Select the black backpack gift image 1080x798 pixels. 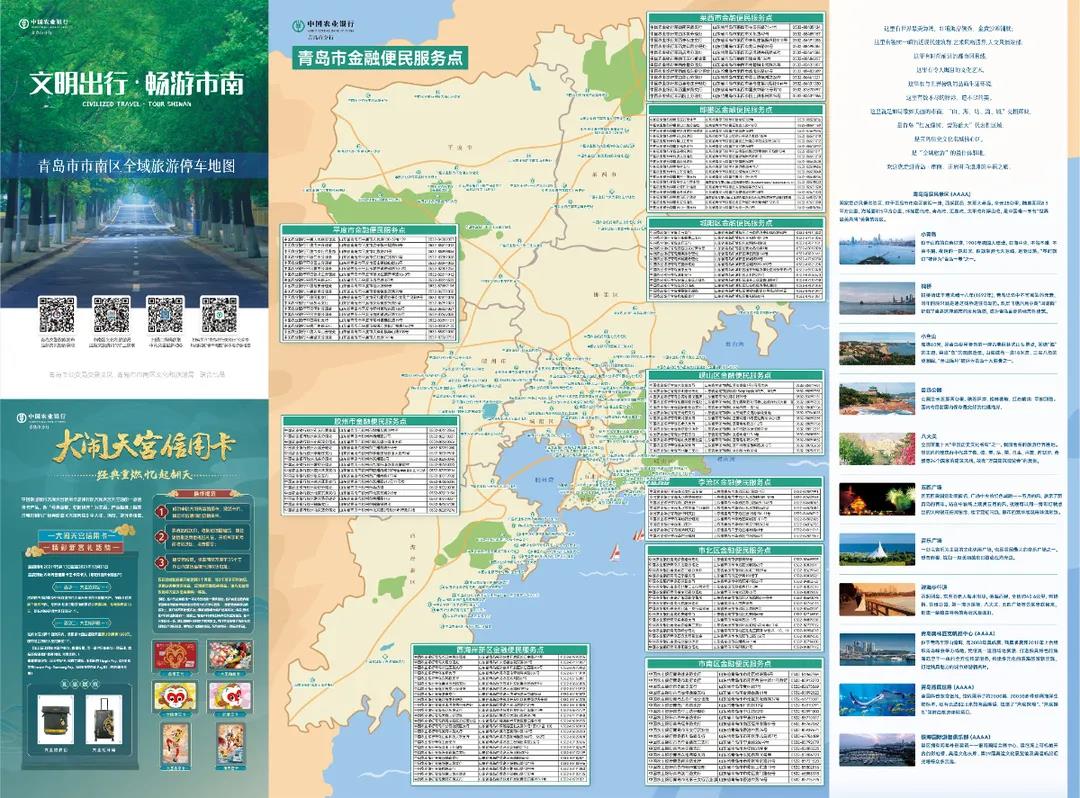pos(56,720)
